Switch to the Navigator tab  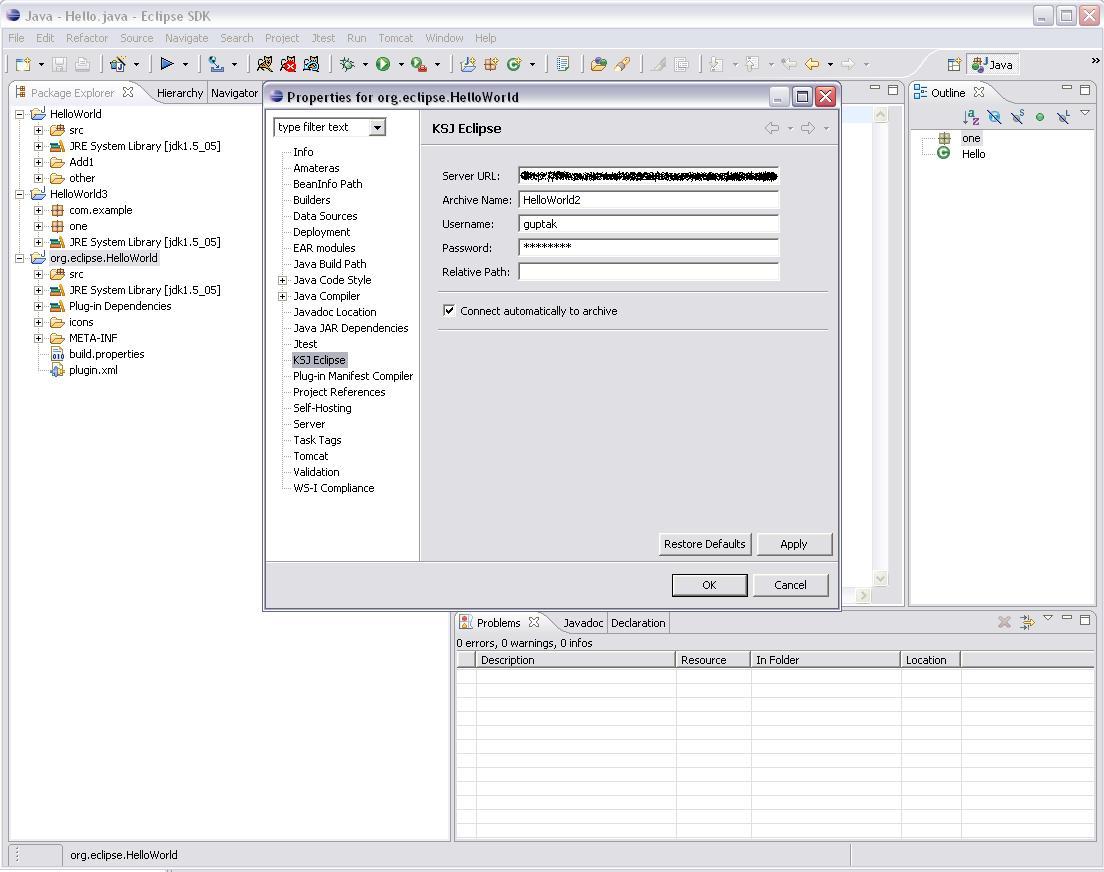click(x=234, y=93)
